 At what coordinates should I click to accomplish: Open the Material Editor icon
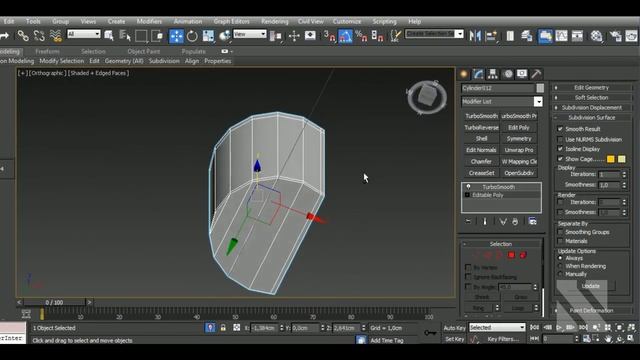[x=597, y=36]
